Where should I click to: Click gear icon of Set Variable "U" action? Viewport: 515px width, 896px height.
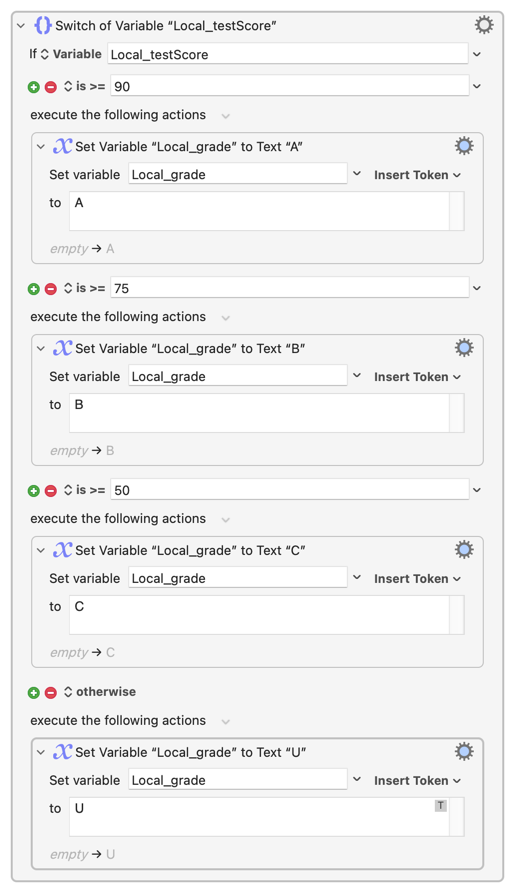[464, 751]
